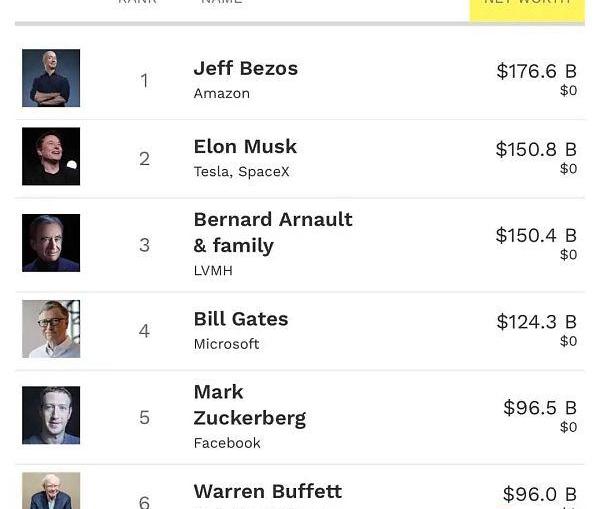Open the Jeff Bezos name link
The height and width of the screenshot is (509, 600).
pyautogui.click(x=246, y=69)
